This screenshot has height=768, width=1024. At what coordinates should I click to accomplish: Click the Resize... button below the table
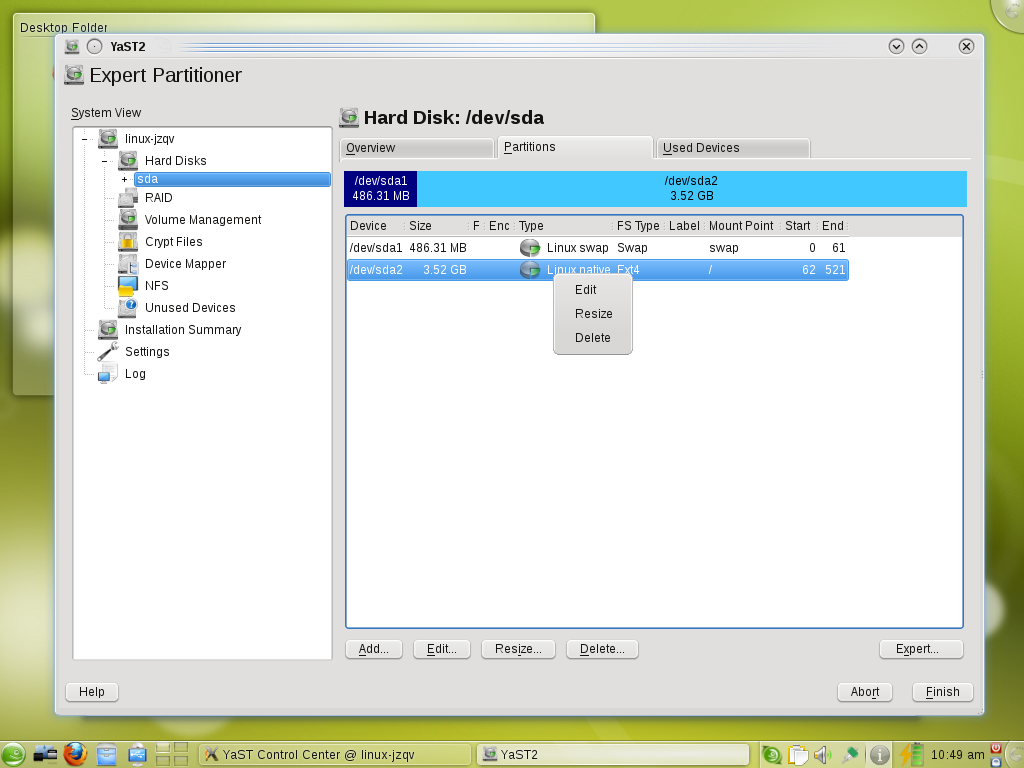pos(518,649)
